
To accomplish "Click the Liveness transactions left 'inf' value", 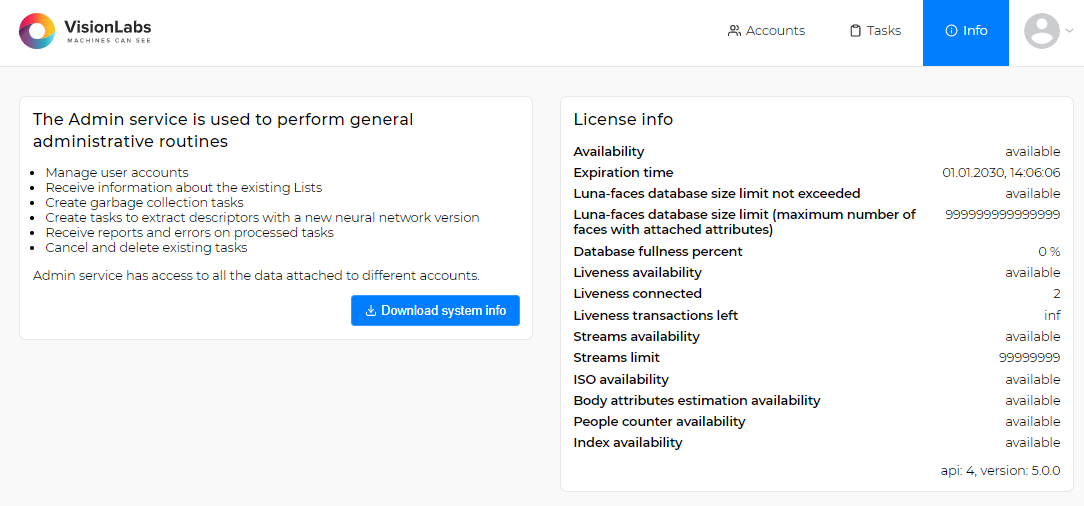I will [1052, 316].
